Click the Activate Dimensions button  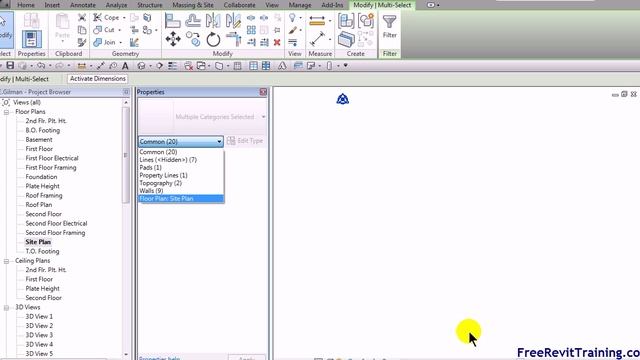click(98, 78)
